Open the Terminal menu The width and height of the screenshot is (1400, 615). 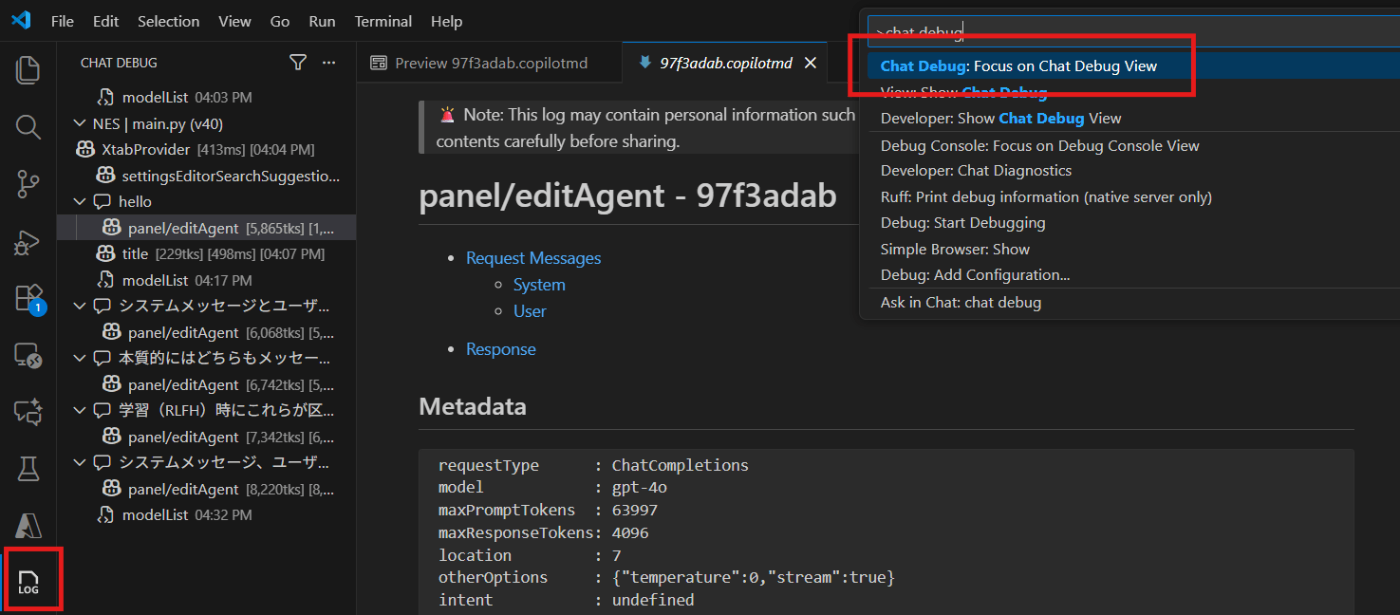click(383, 21)
